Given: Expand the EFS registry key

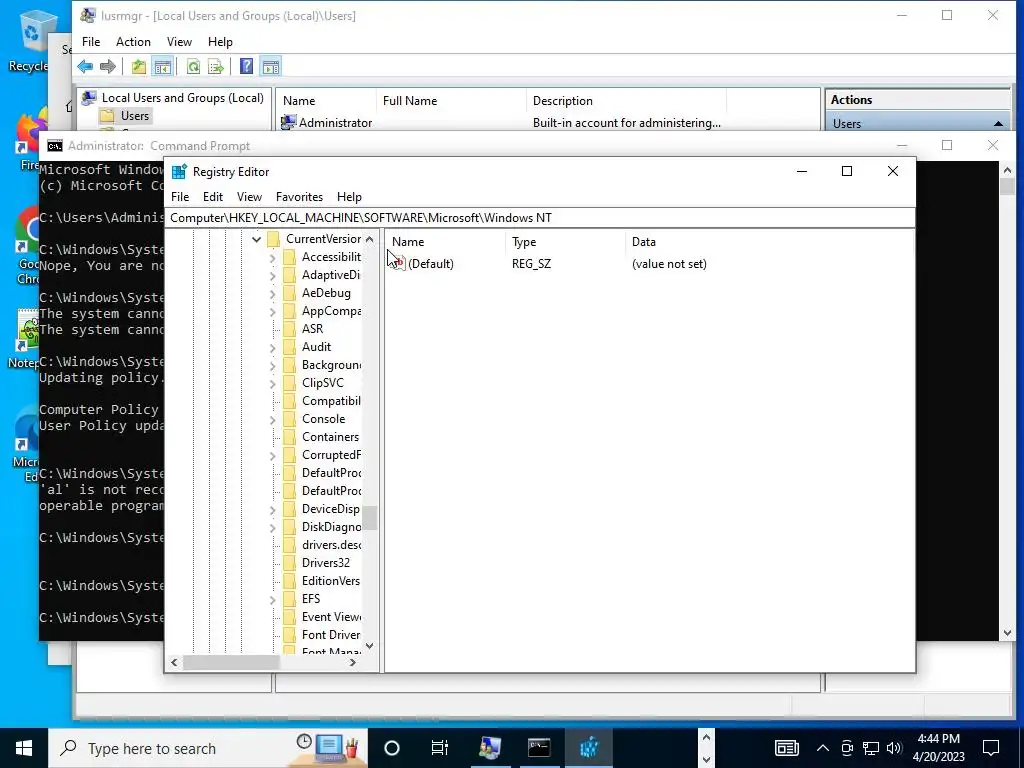Looking at the screenshot, I should click(x=272, y=599).
